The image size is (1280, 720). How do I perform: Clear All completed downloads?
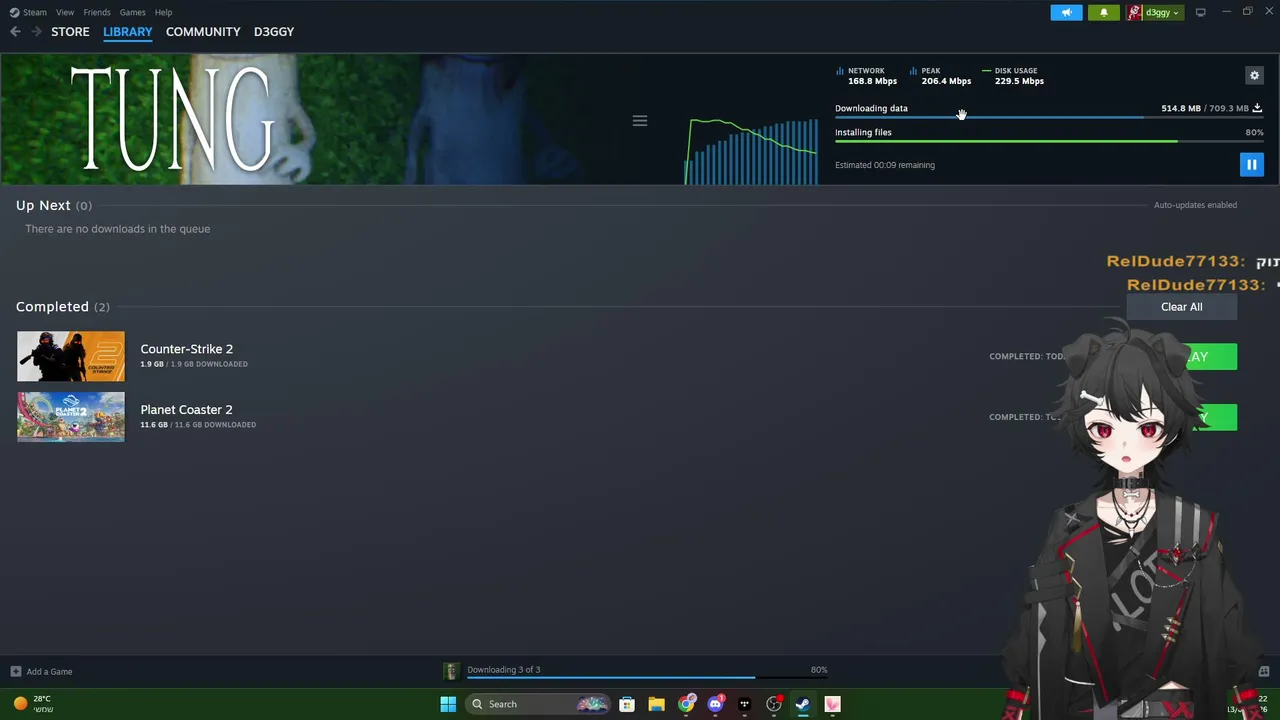click(x=1181, y=307)
